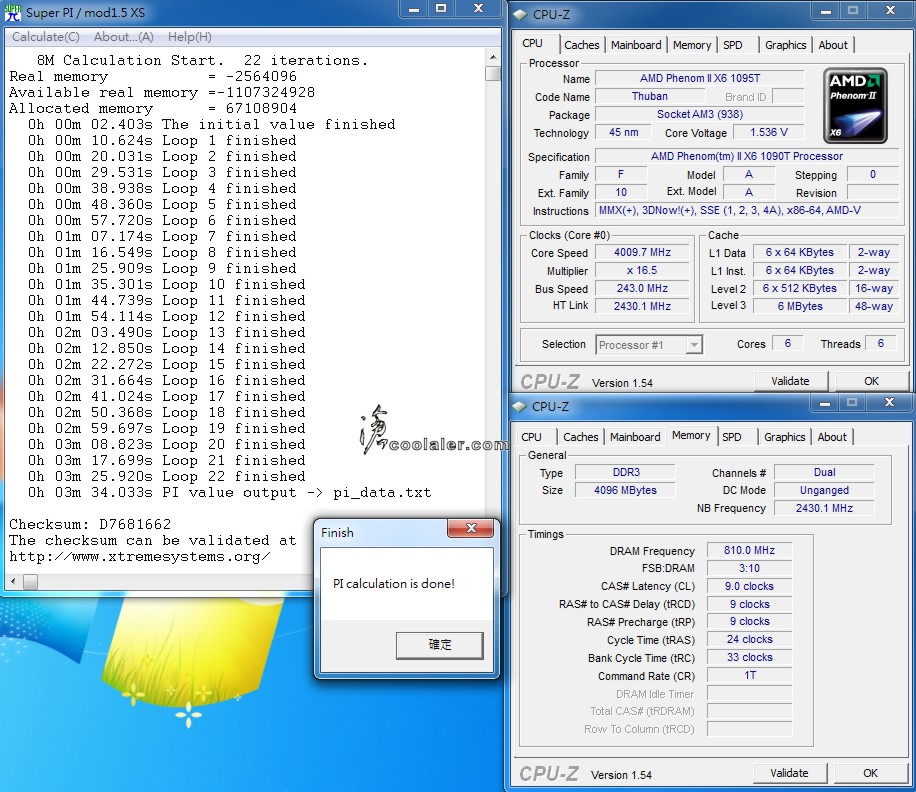Click the Super PI title bar app icon

pos(12,12)
